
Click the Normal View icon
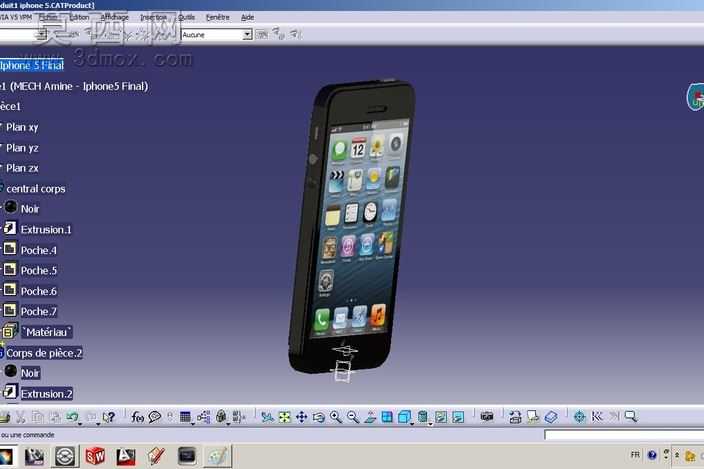click(x=370, y=417)
